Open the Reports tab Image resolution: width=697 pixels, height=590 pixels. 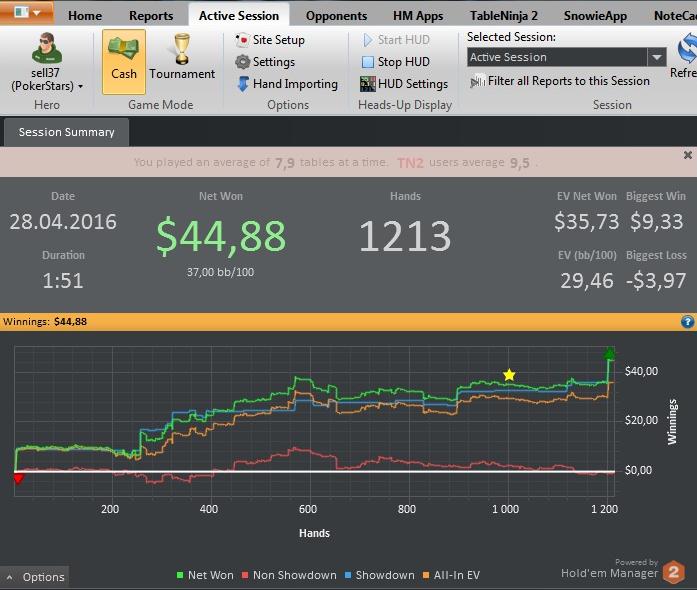tap(151, 16)
